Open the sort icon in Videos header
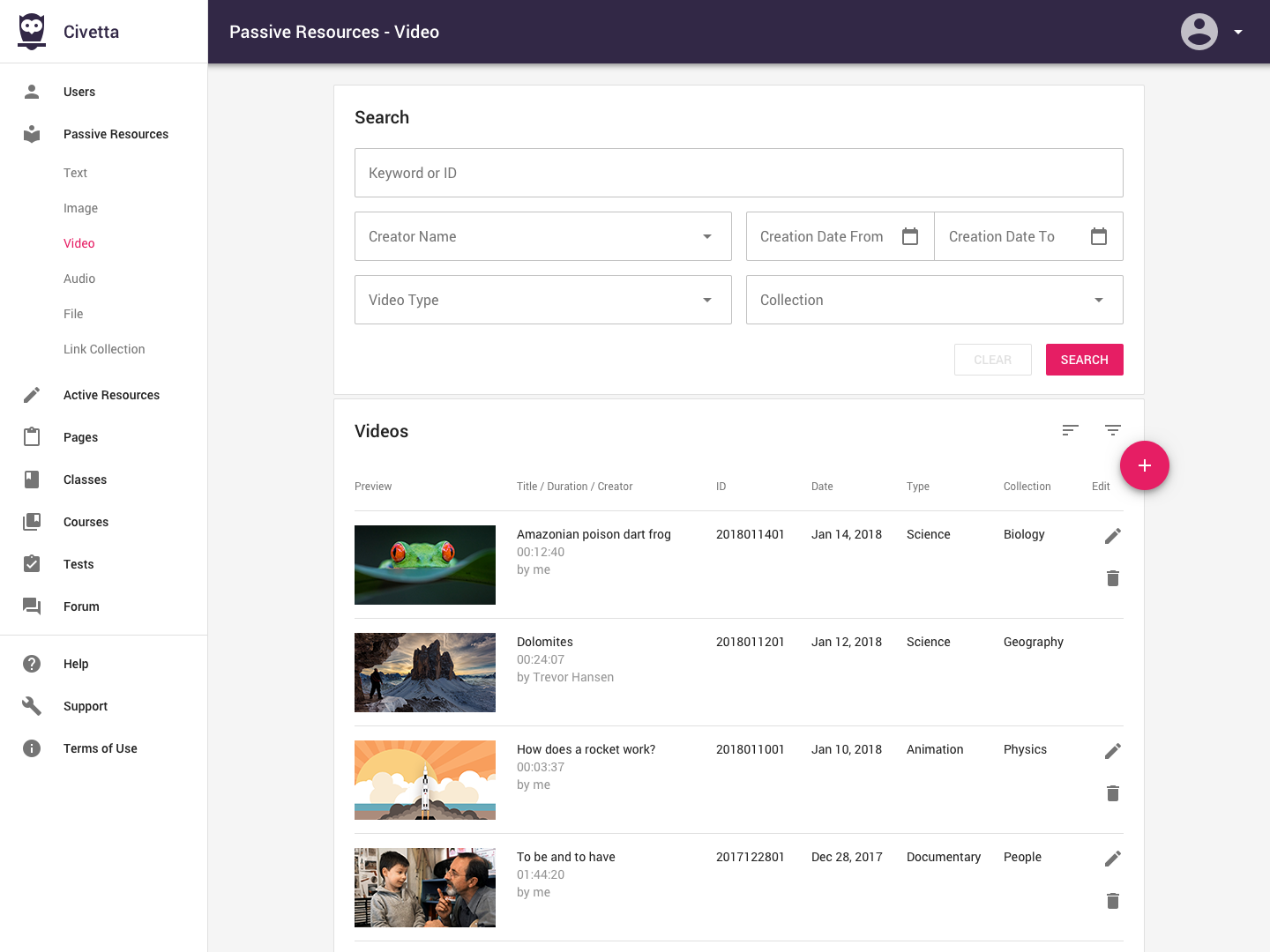The width and height of the screenshot is (1270, 952). coord(1070,430)
